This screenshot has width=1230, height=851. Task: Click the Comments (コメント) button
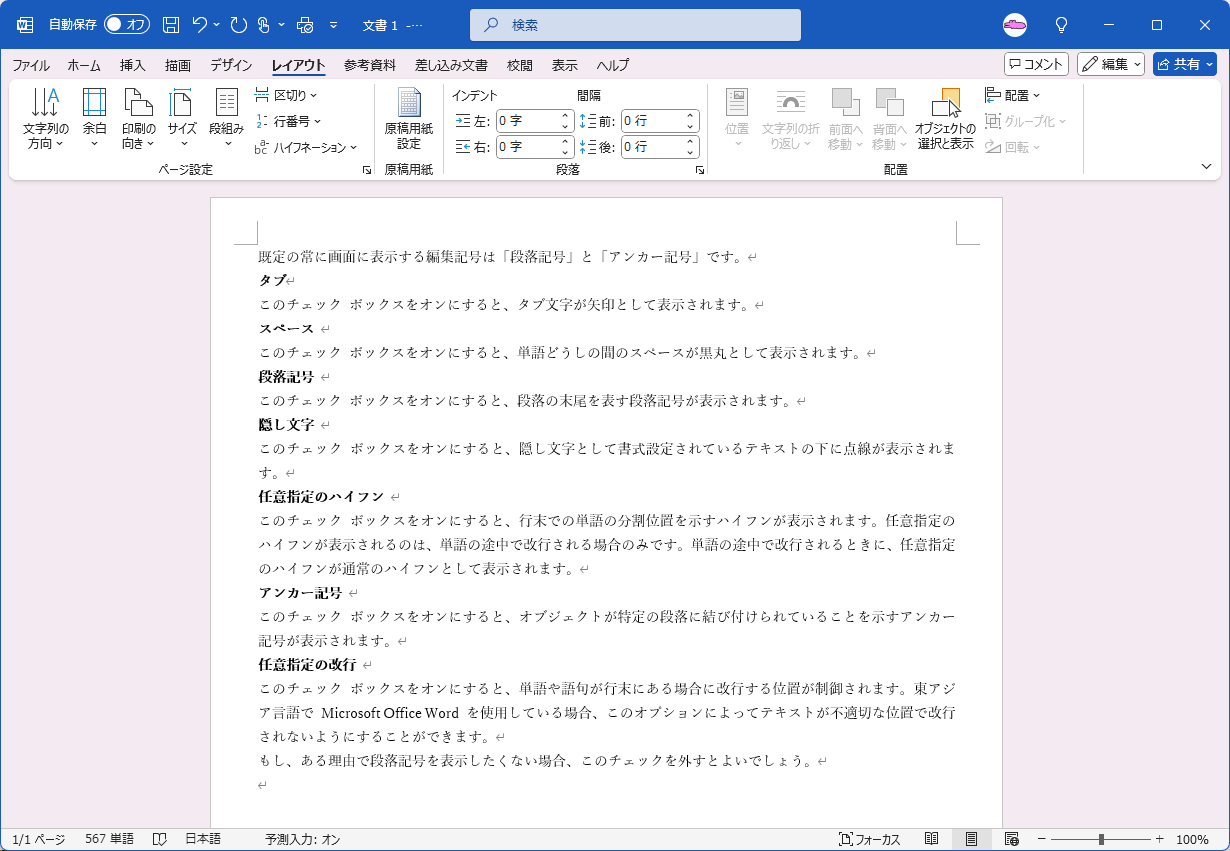click(x=1036, y=64)
